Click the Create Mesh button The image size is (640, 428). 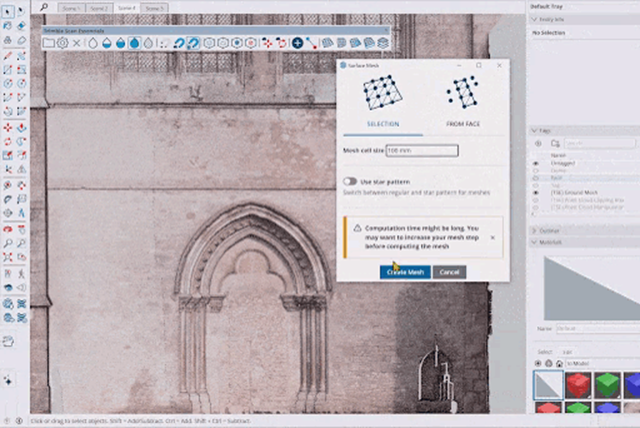[405, 272]
